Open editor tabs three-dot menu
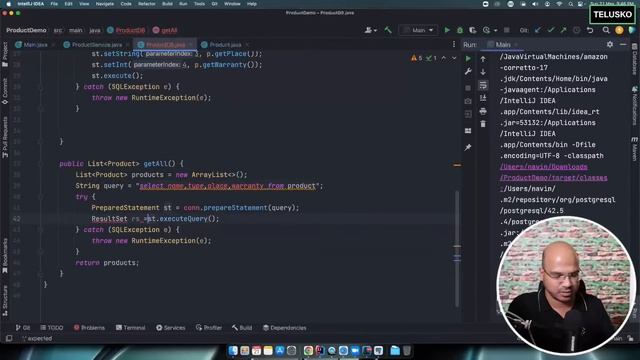Image resolution: width=640 pixels, height=360 pixels. 454,44
